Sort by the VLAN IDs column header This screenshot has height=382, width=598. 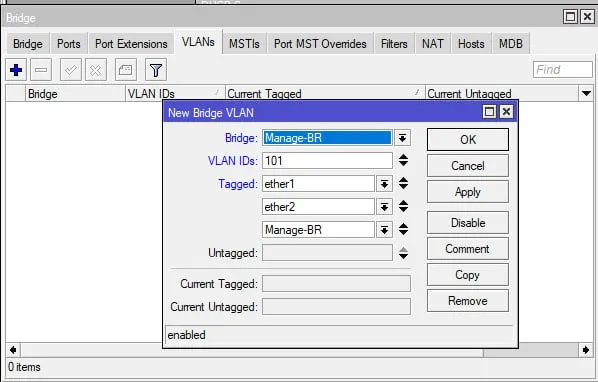[x=175, y=94]
